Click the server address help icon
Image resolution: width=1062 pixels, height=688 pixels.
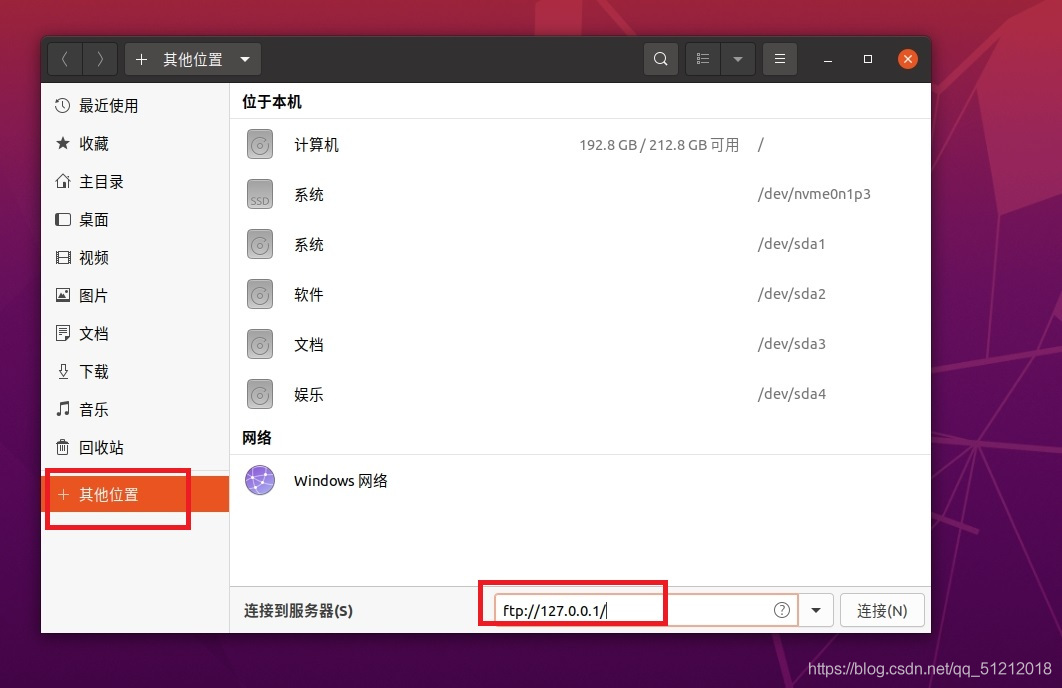(x=782, y=610)
